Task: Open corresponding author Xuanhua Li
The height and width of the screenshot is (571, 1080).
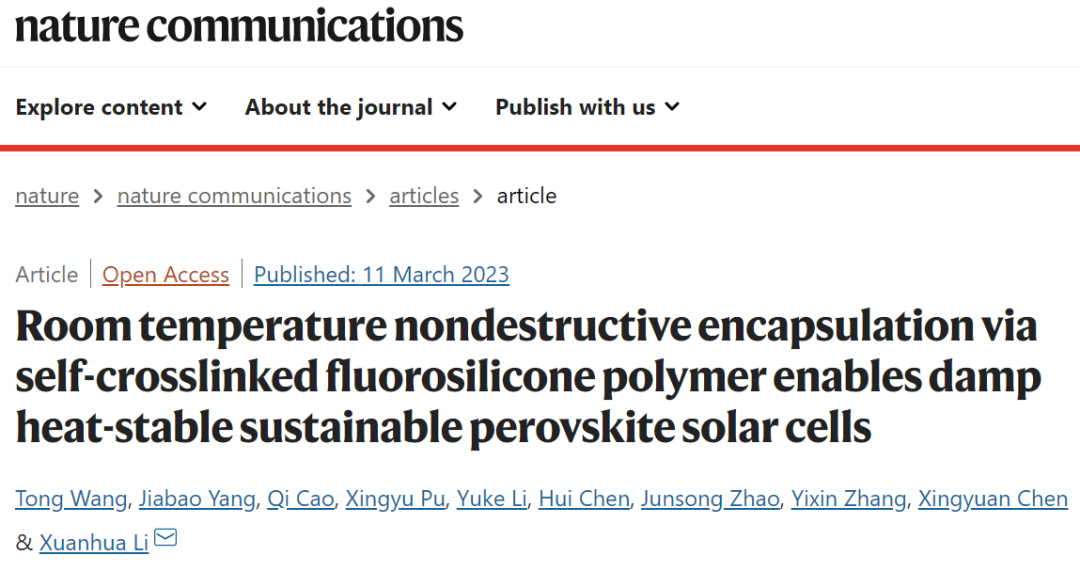Action: 94,543
